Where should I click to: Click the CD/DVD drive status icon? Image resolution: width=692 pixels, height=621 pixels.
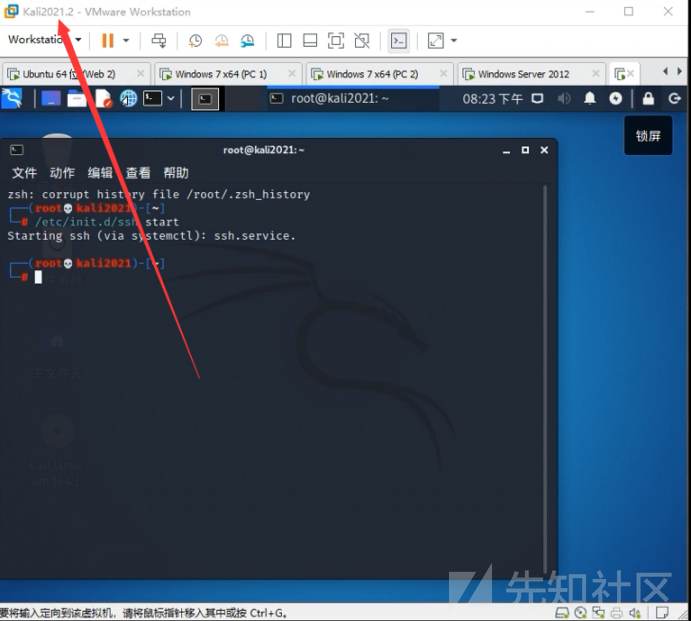(x=581, y=613)
